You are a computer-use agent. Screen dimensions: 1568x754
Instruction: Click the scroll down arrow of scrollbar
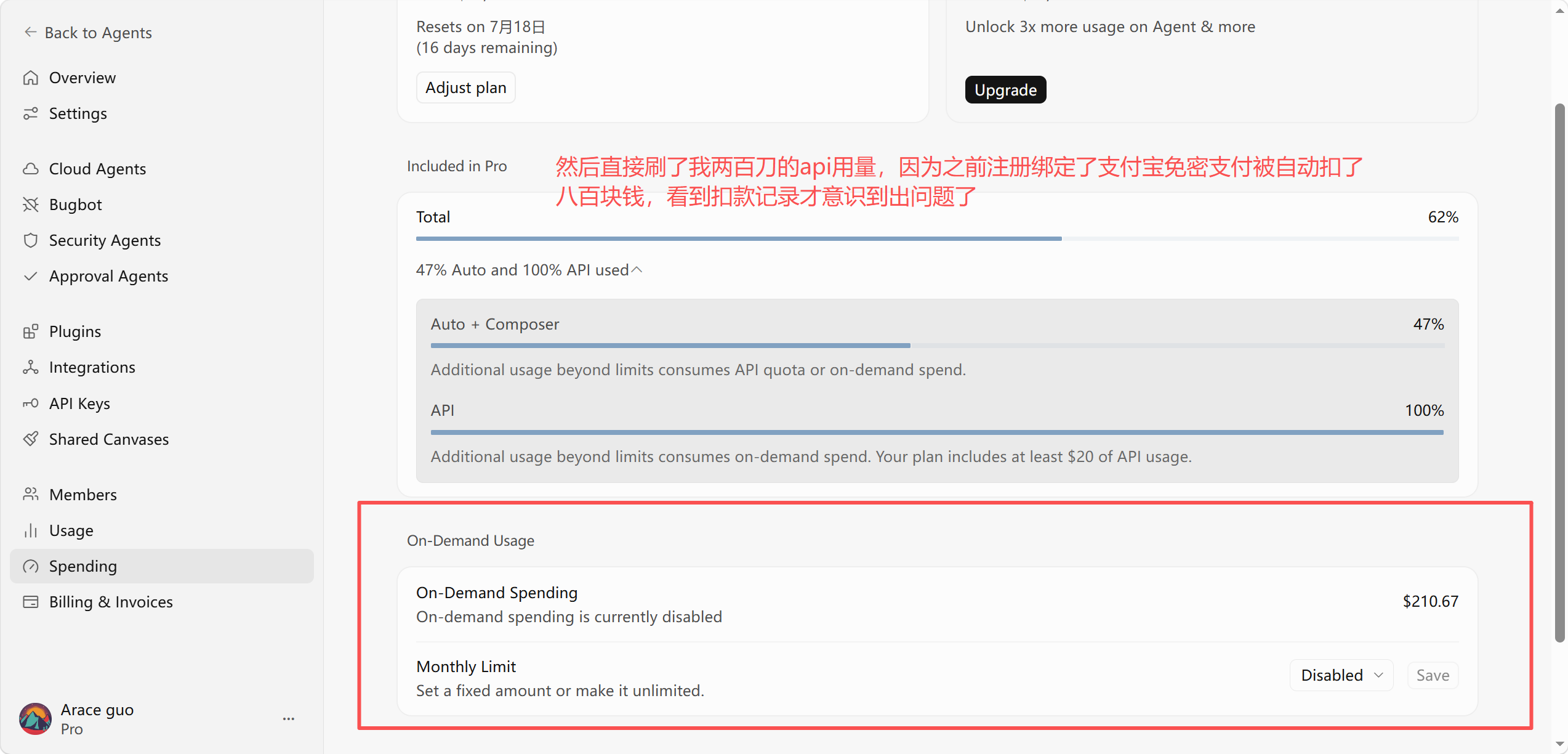1559,744
